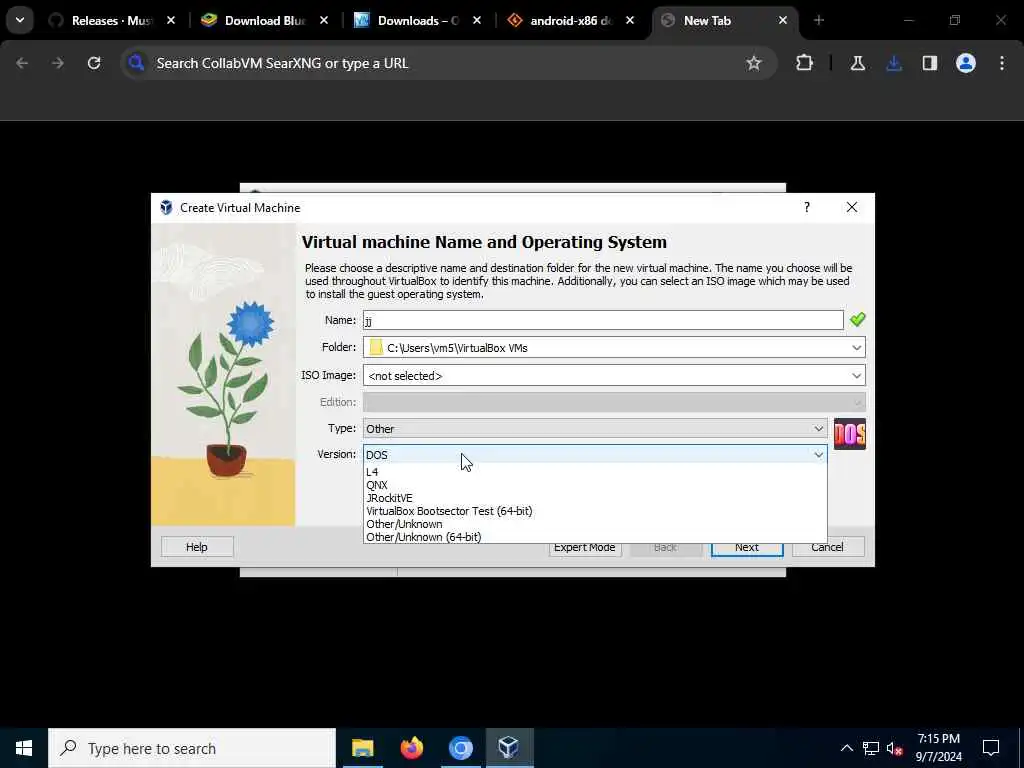This screenshot has width=1024, height=768.
Task: Click the muted volume tray icon
Action: pyautogui.click(x=895, y=748)
